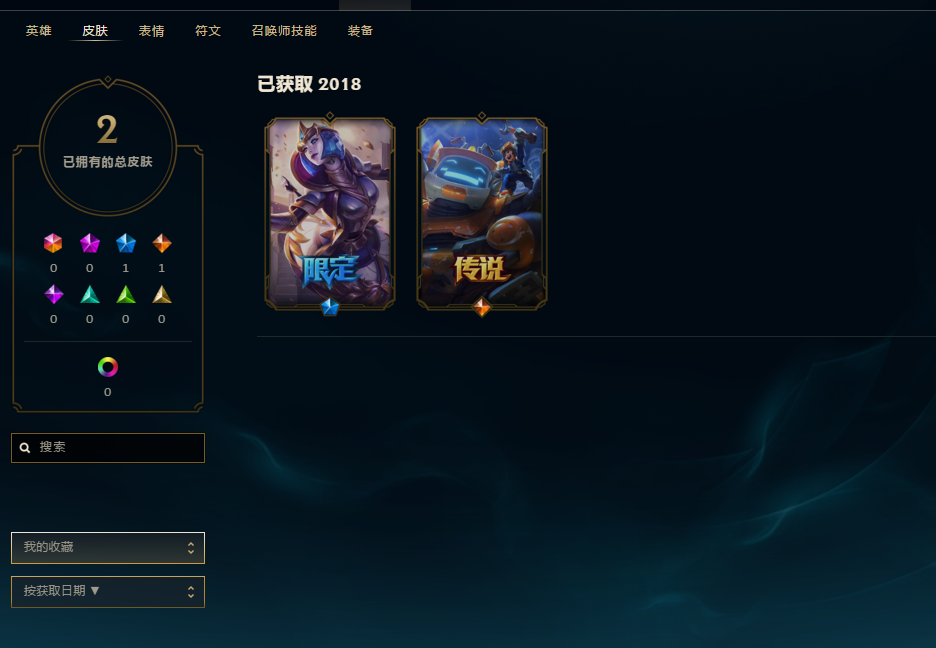
Task: Open the 装备 tab
Action: click(x=361, y=30)
